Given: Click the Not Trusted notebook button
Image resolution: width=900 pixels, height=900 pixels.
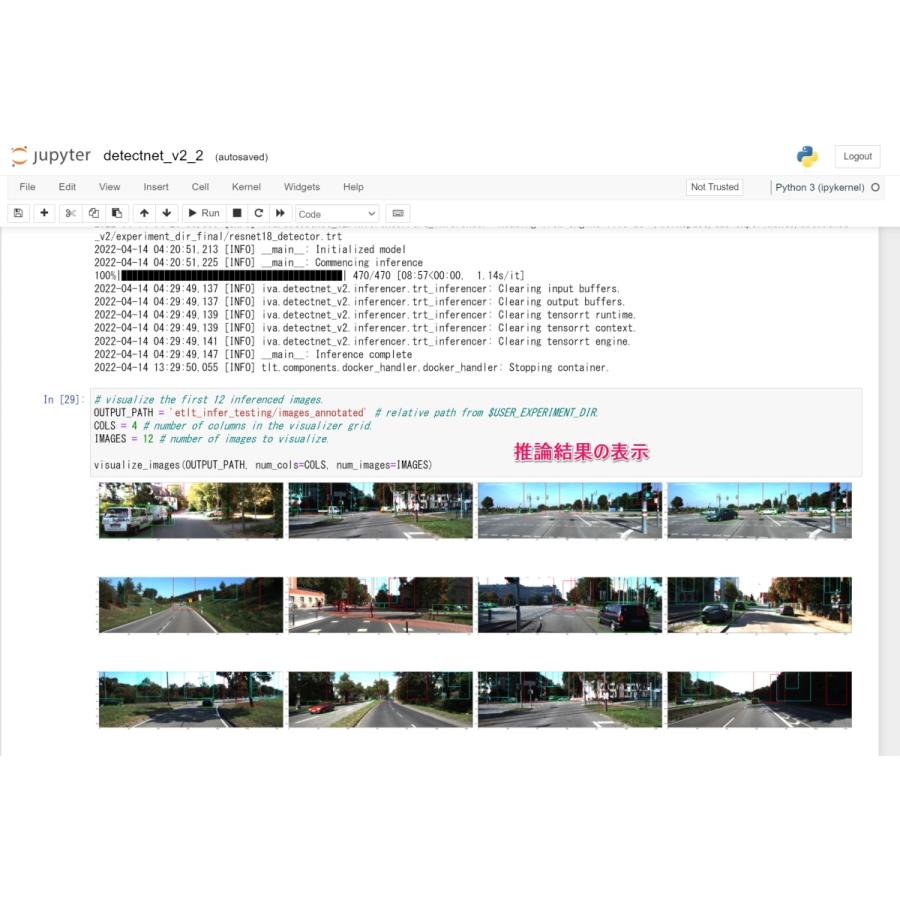Looking at the screenshot, I should (715, 187).
